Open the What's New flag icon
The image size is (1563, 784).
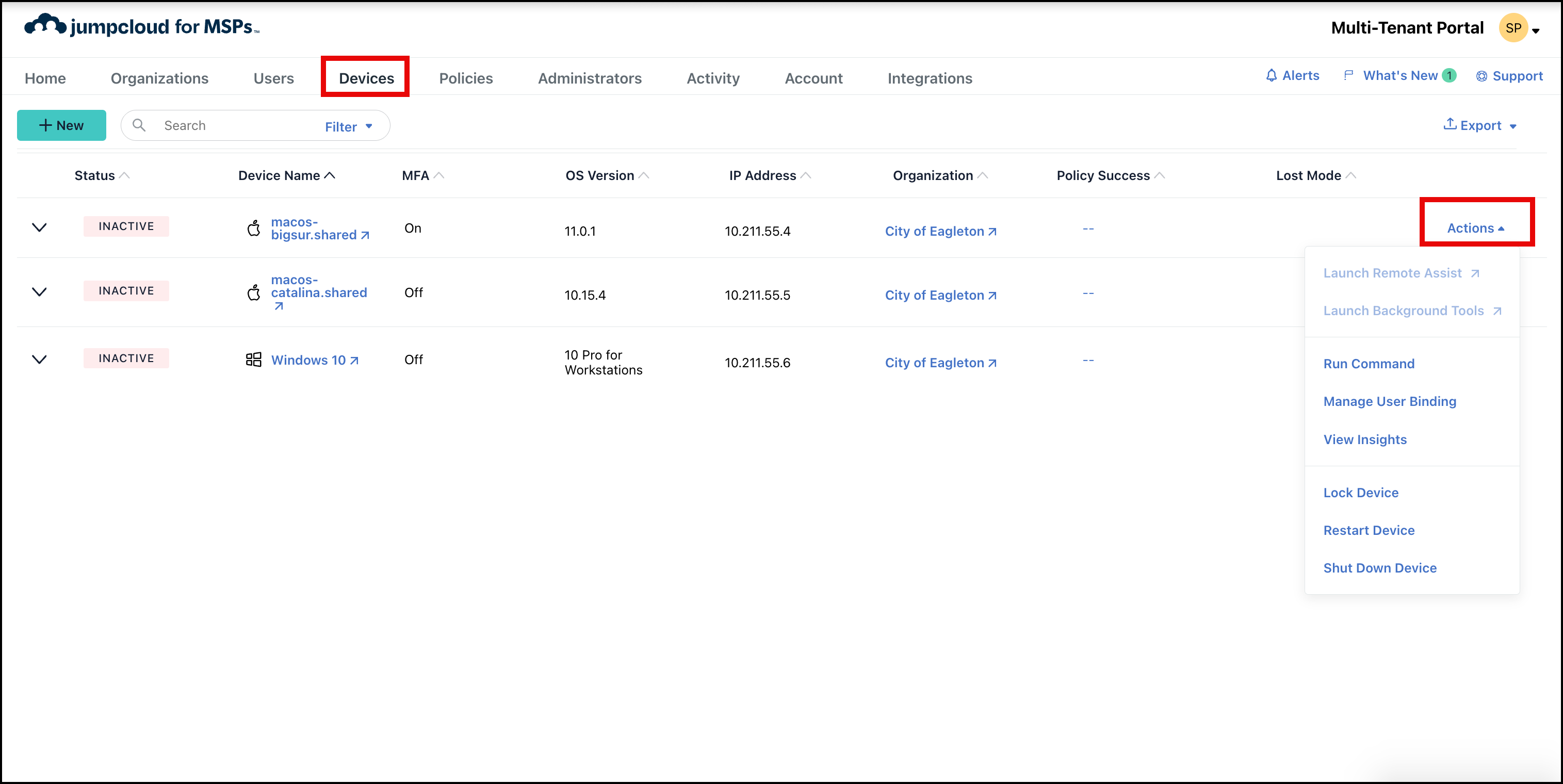click(x=1348, y=75)
